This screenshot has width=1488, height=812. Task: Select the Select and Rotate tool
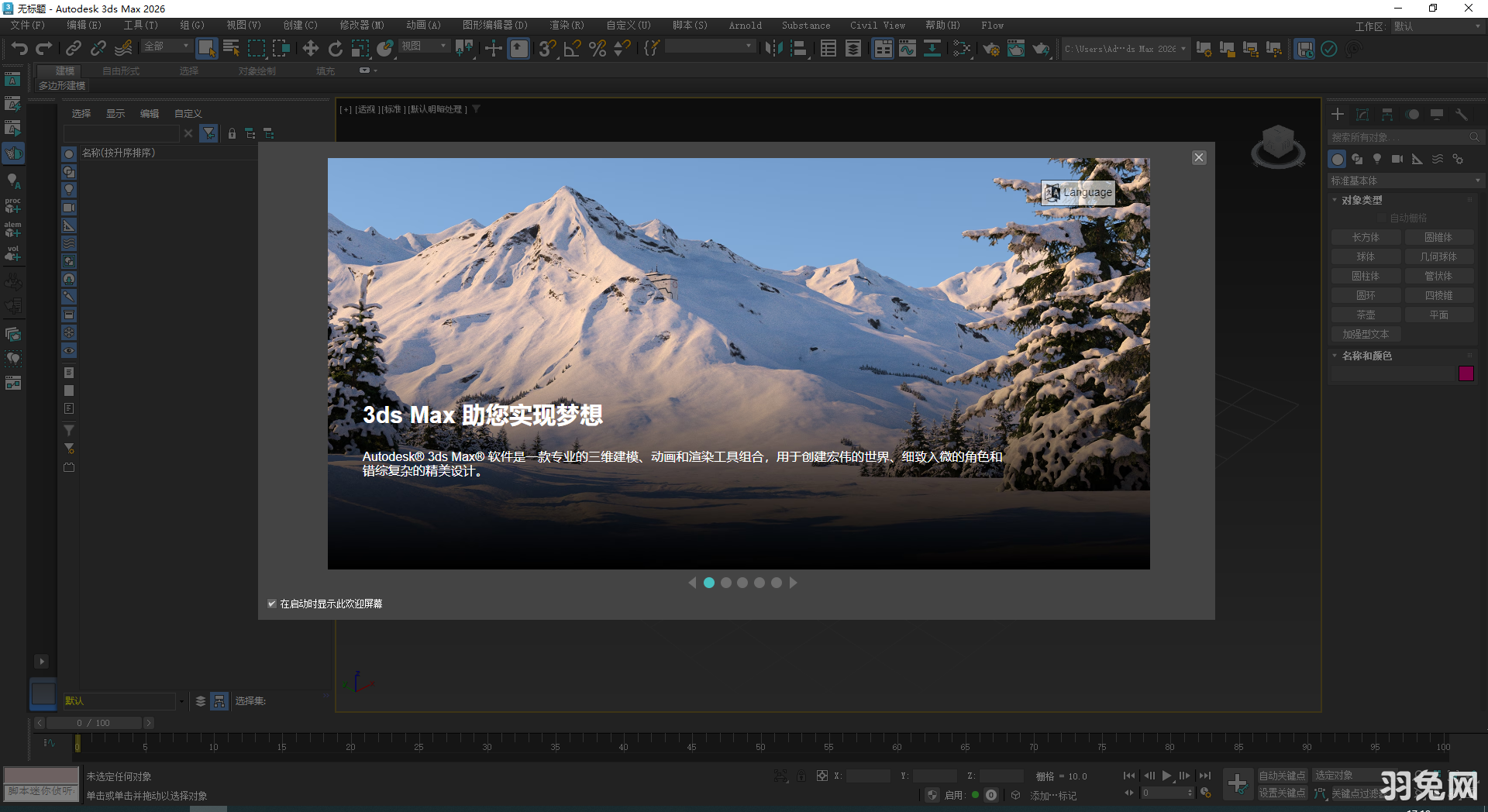click(336, 48)
